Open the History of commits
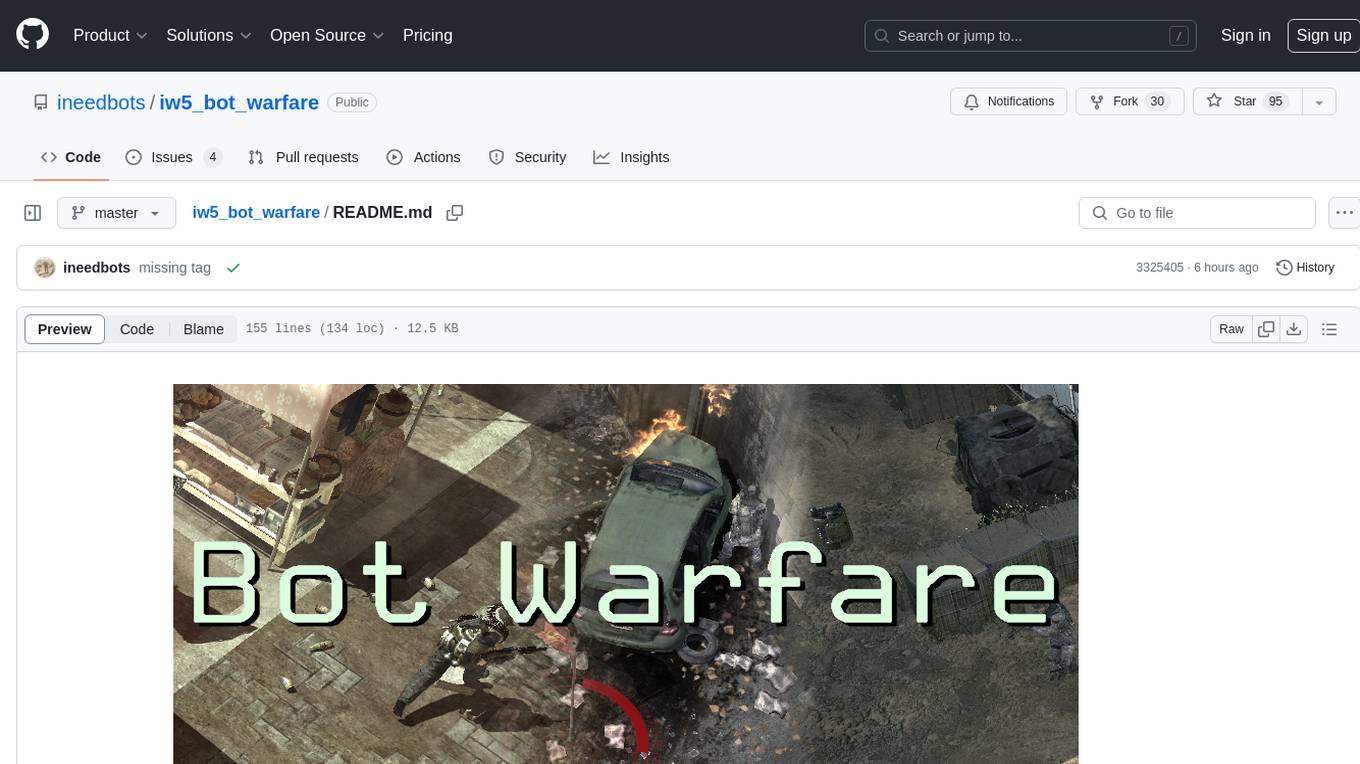The height and width of the screenshot is (764, 1360). click(x=1305, y=268)
